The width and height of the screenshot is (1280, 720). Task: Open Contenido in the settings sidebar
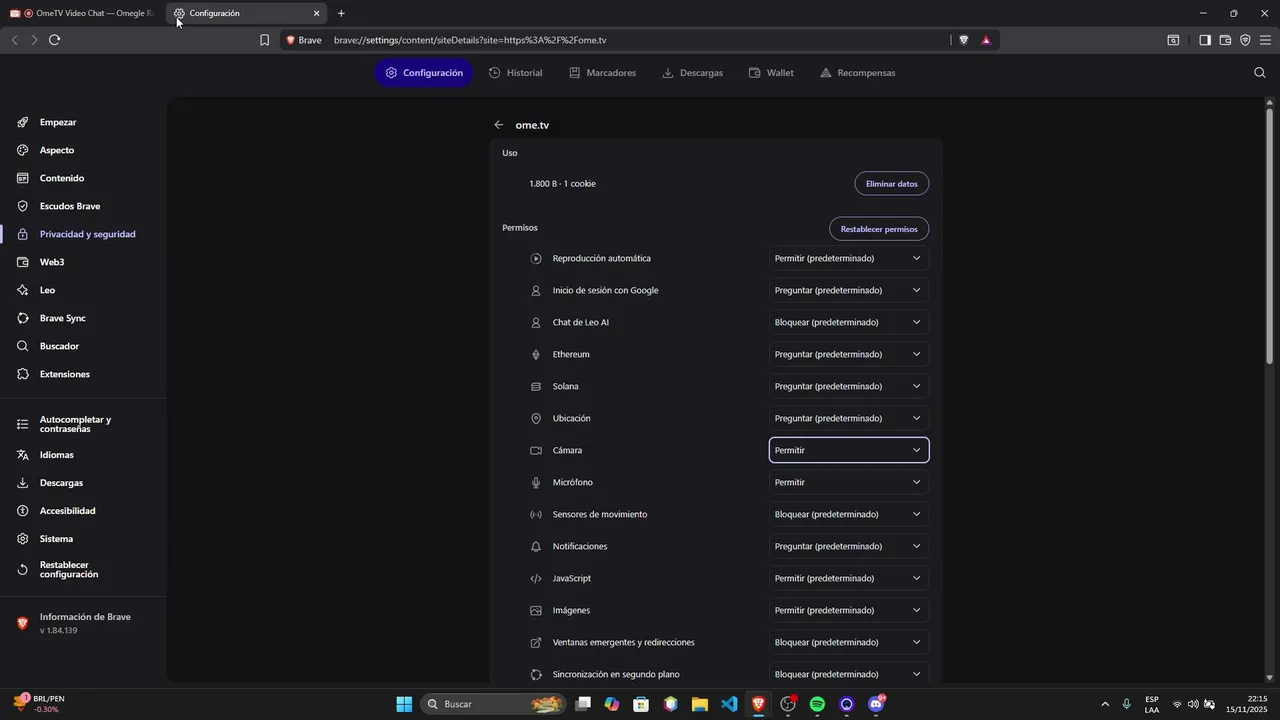62,178
